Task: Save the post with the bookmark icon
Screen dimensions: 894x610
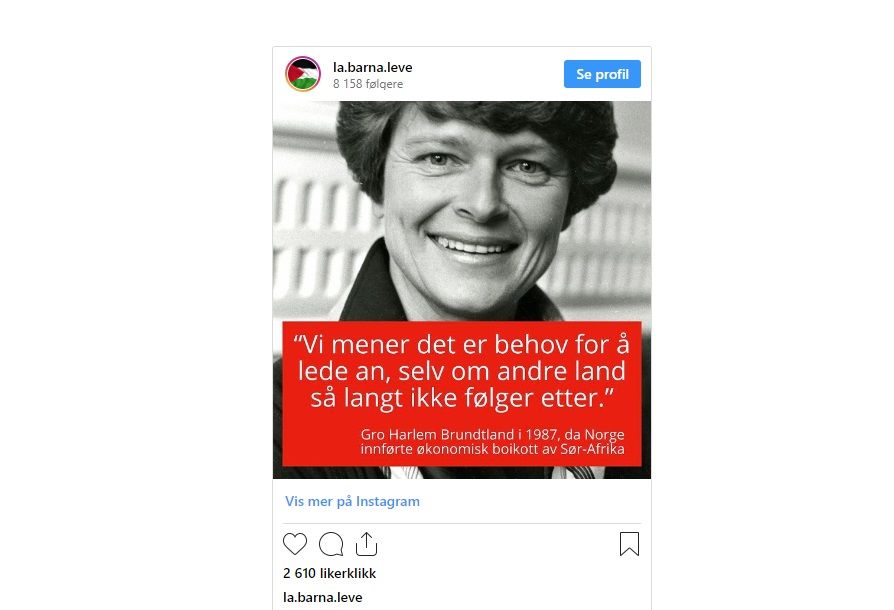Action: [629, 544]
